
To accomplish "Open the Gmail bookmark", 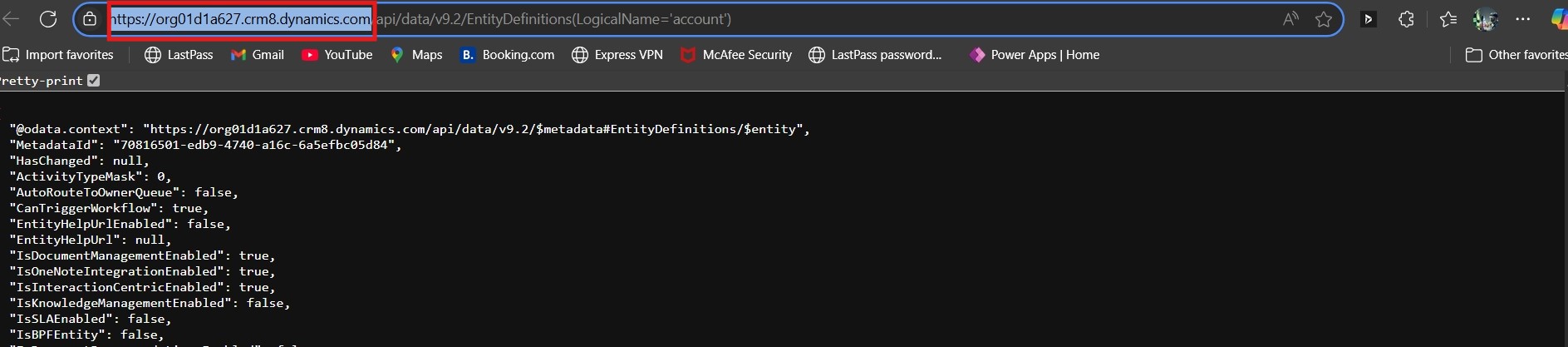I will [x=258, y=55].
